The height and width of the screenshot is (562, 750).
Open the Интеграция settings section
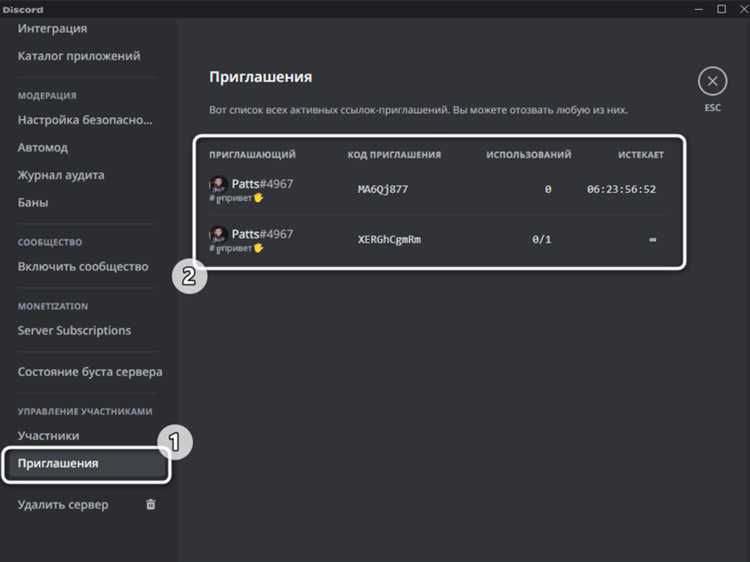53,29
